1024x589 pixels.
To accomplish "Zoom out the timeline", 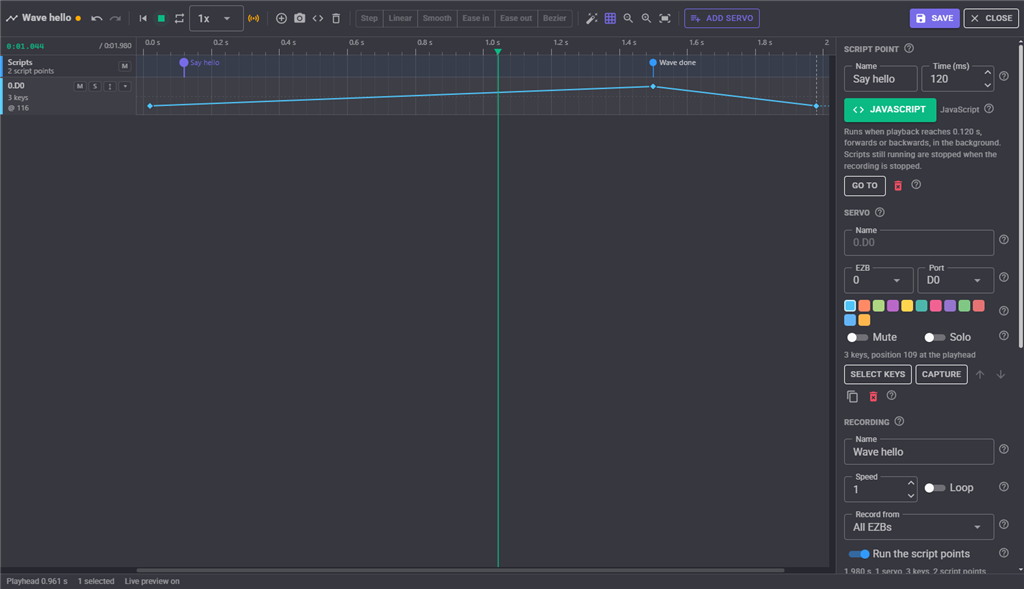I will (628, 18).
